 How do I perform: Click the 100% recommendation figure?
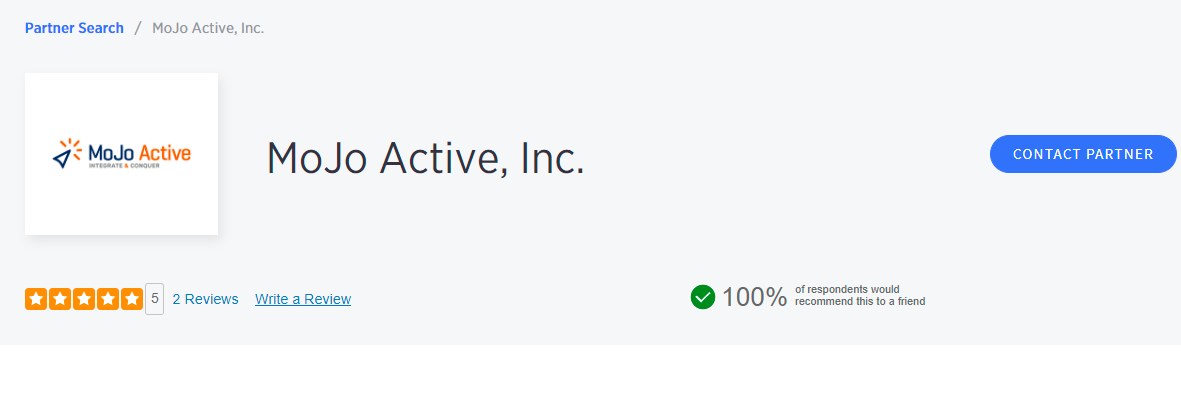point(755,297)
